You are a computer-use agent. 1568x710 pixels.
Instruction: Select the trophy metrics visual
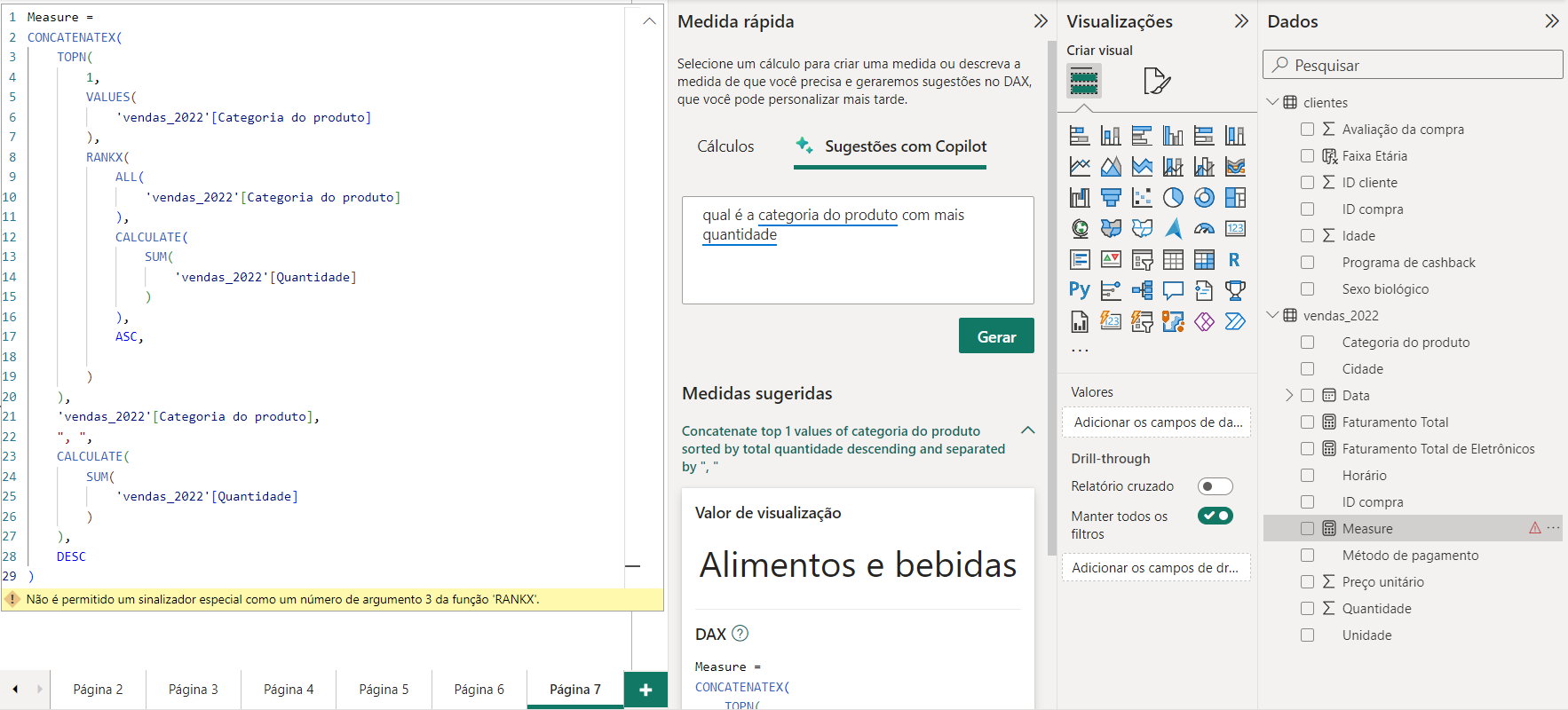point(1235,290)
